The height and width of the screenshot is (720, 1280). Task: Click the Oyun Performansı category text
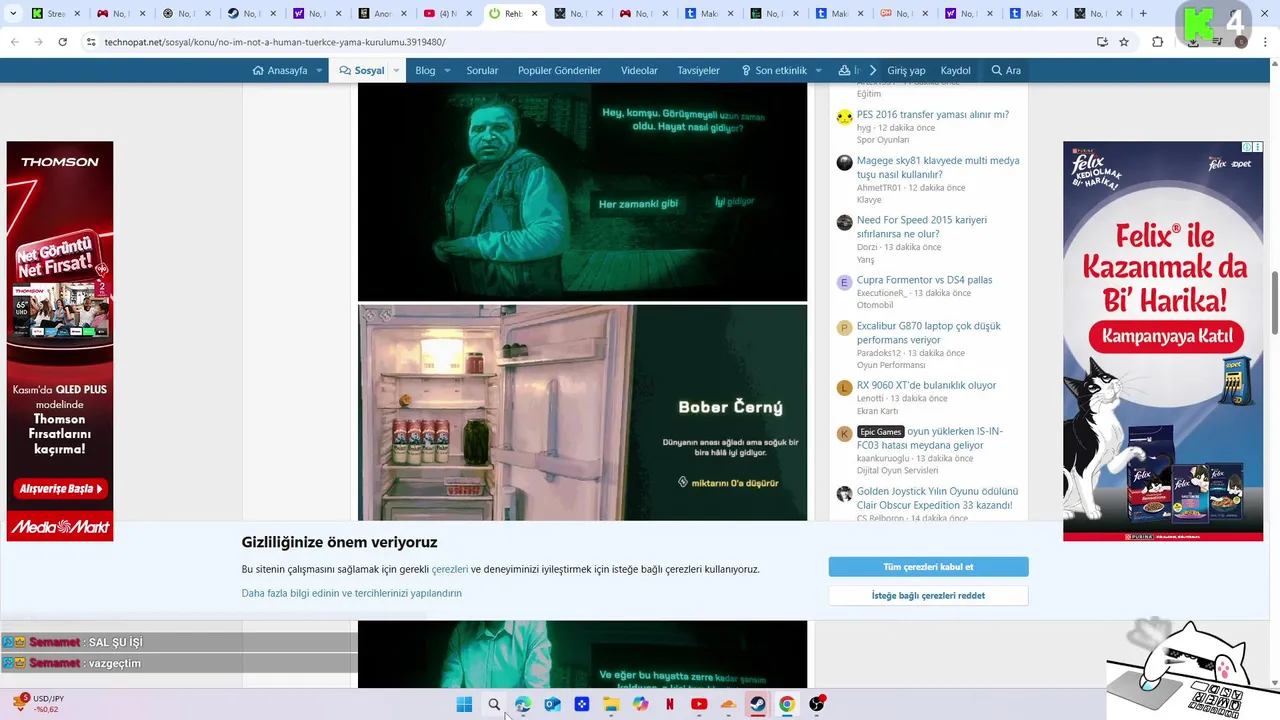[x=891, y=365]
